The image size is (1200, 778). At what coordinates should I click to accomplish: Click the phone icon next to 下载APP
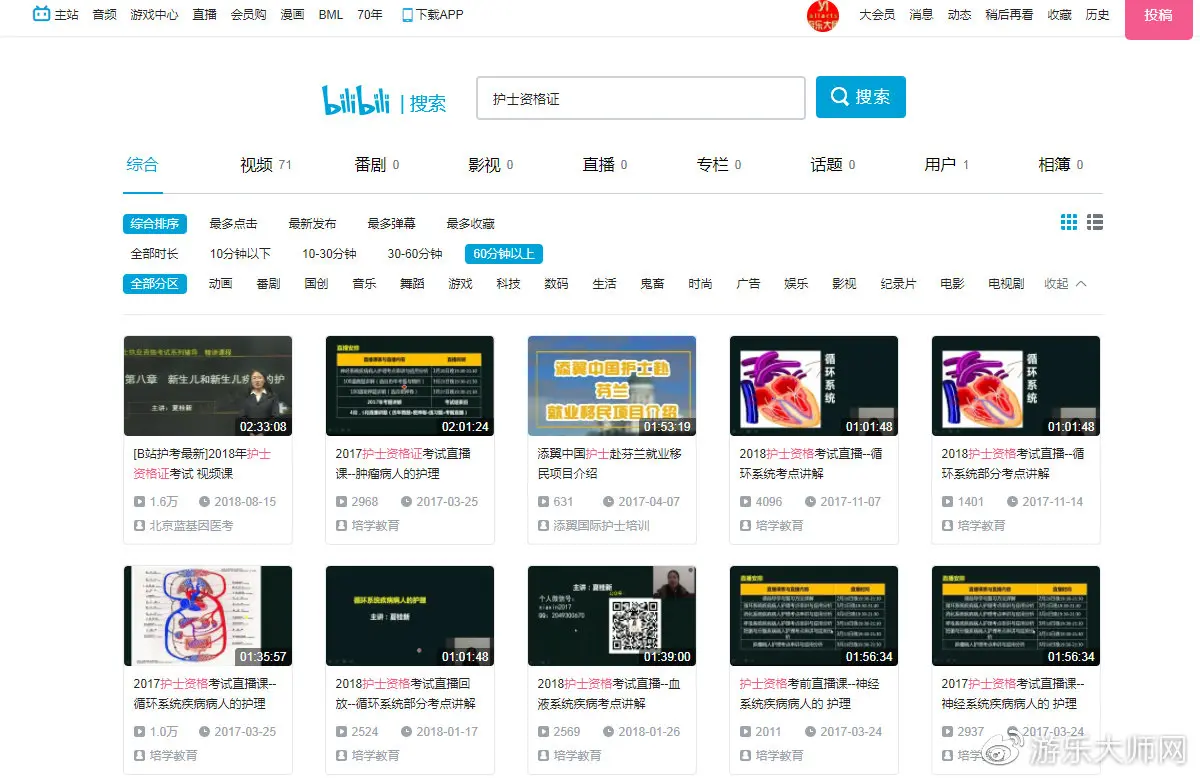click(x=407, y=15)
